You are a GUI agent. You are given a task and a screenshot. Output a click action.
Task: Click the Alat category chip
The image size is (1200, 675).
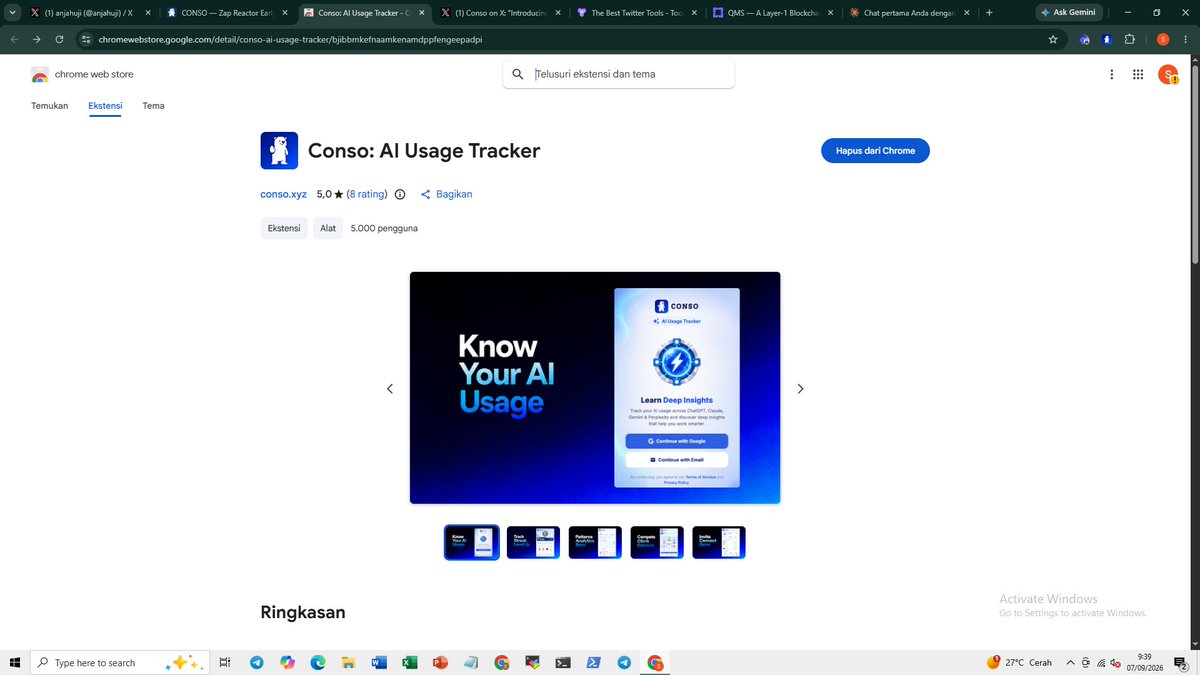(328, 228)
